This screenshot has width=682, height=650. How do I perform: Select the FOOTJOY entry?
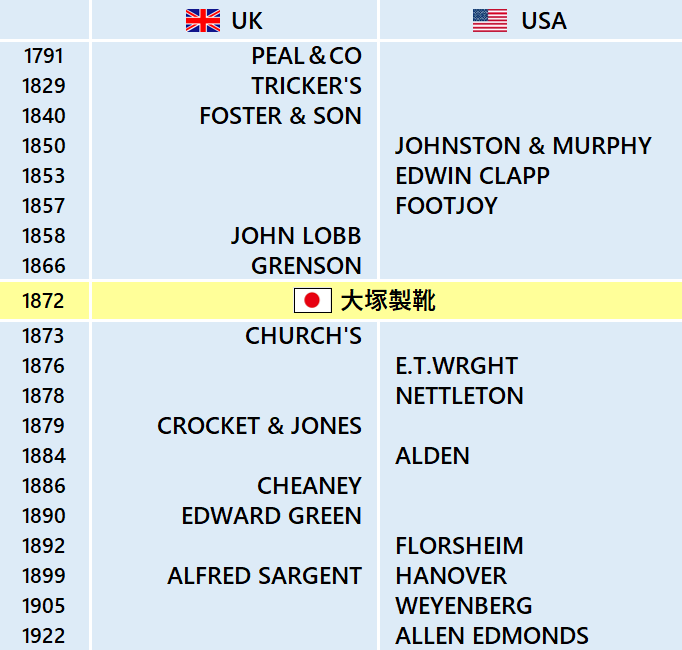pos(446,206)
